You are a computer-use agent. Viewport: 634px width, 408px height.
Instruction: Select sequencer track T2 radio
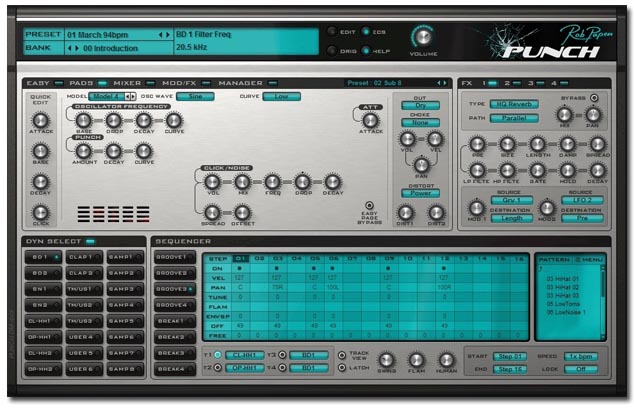tap(218, 368)
